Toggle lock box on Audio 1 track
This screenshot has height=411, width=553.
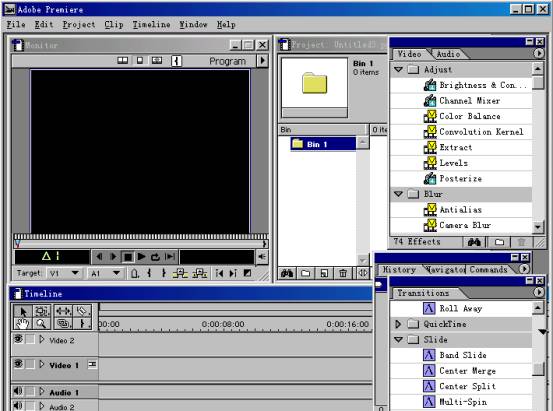click(x=30, y=391)
